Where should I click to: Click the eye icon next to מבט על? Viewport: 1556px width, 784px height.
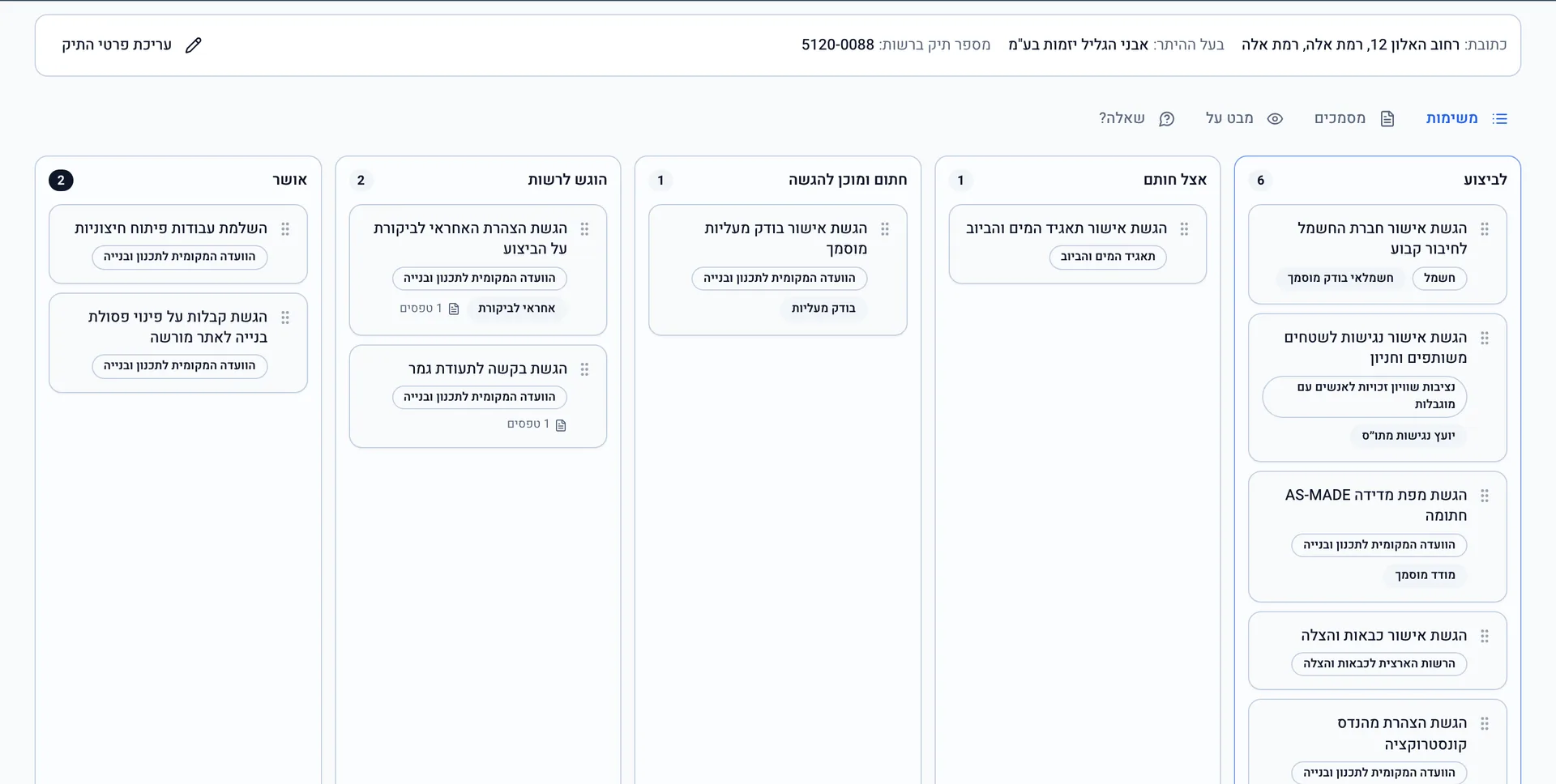1275,119
